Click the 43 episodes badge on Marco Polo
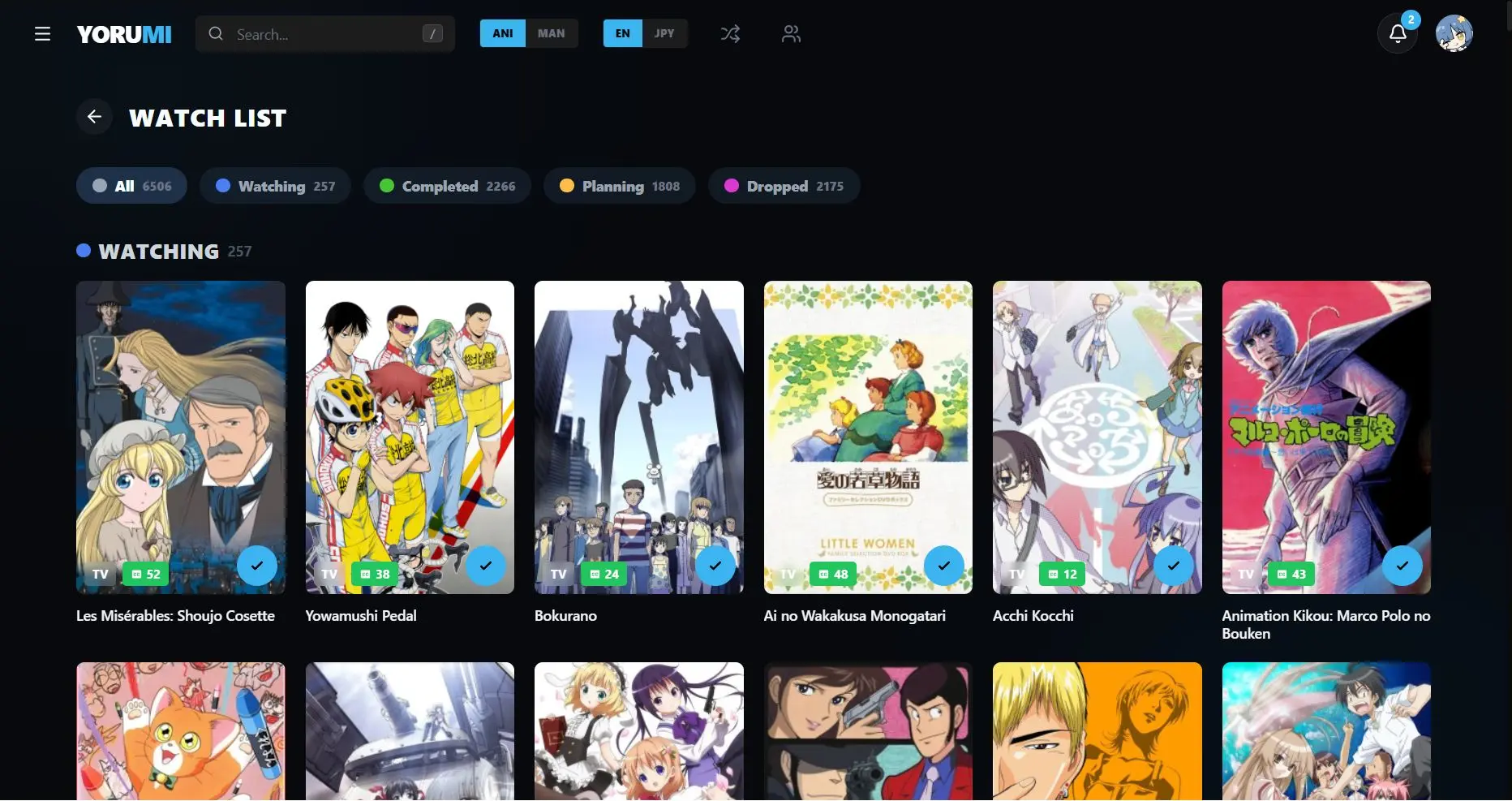1512x801 pixels. coord(1291,574)
